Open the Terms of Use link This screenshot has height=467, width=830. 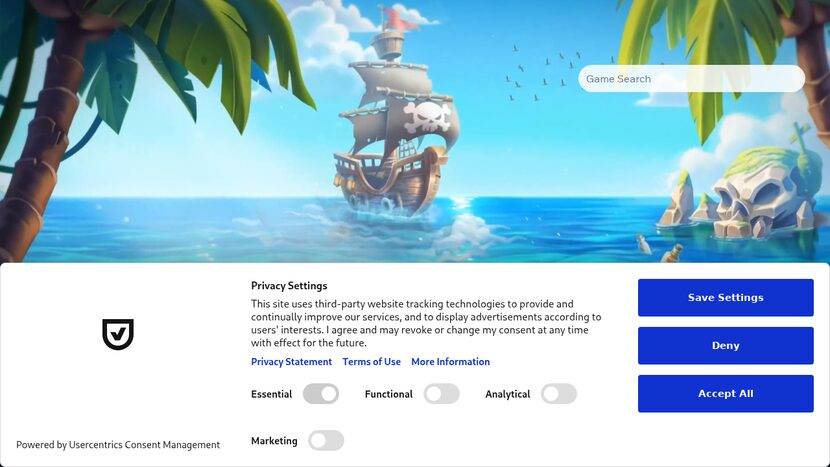point(372,362)
